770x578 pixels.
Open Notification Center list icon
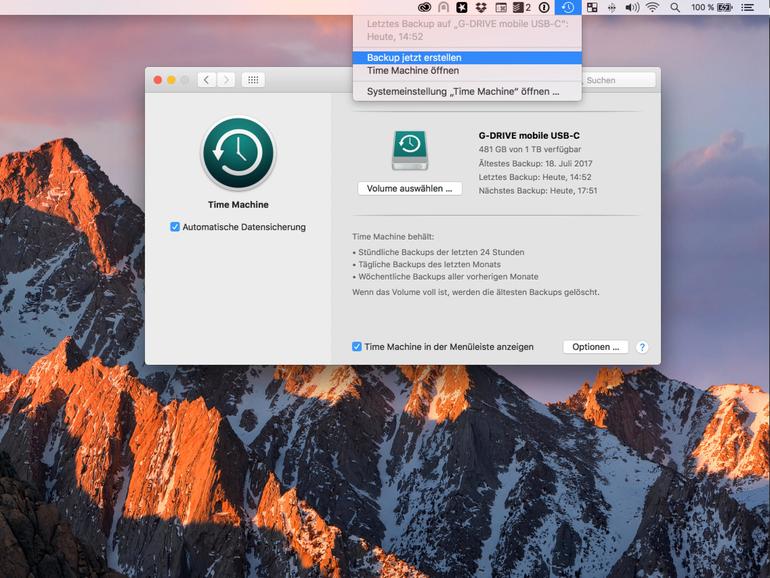(x=747, y=7)
